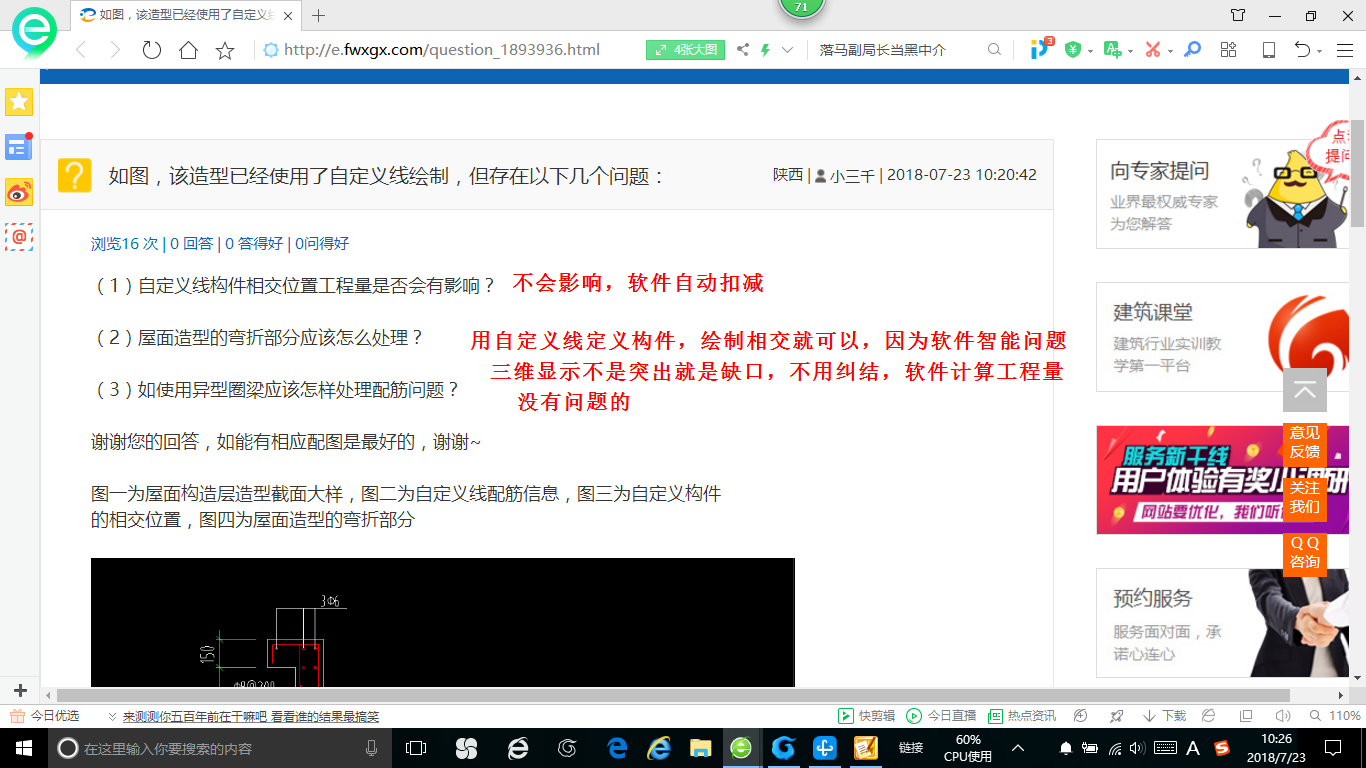Expand the undo closed tab dropdown
Screen dimensions: 1366x768
point(1320,51)
